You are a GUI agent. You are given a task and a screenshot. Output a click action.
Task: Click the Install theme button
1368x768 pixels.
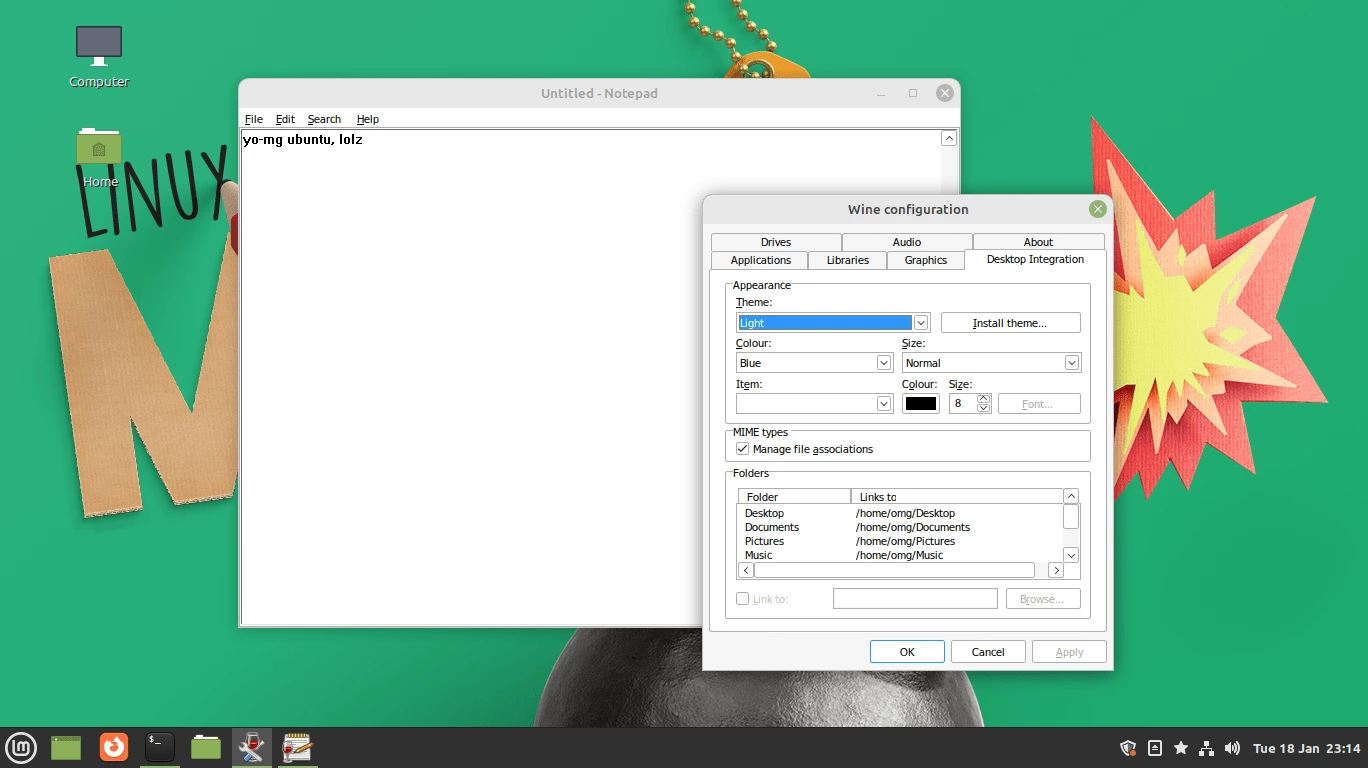pos(1010,323)
